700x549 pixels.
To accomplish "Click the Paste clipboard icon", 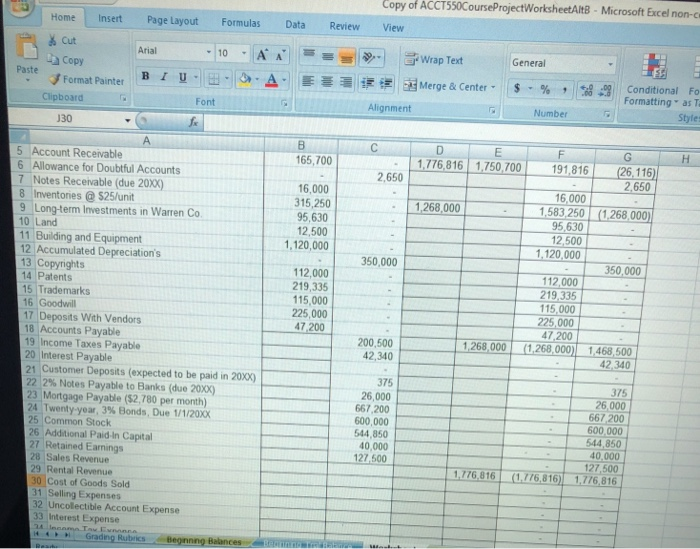I will pyautogui.click(x=26, y=47).
